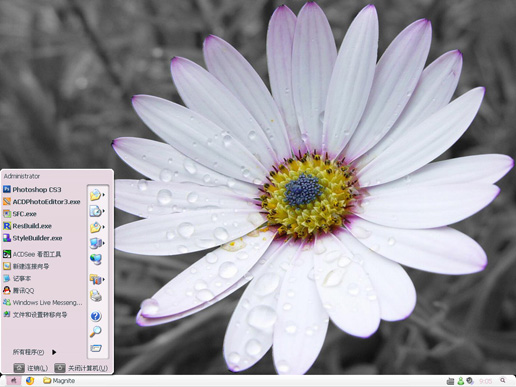516x387 pixels.
Task: Open the search magnifier in the start menu
Action: pos(96,332)
